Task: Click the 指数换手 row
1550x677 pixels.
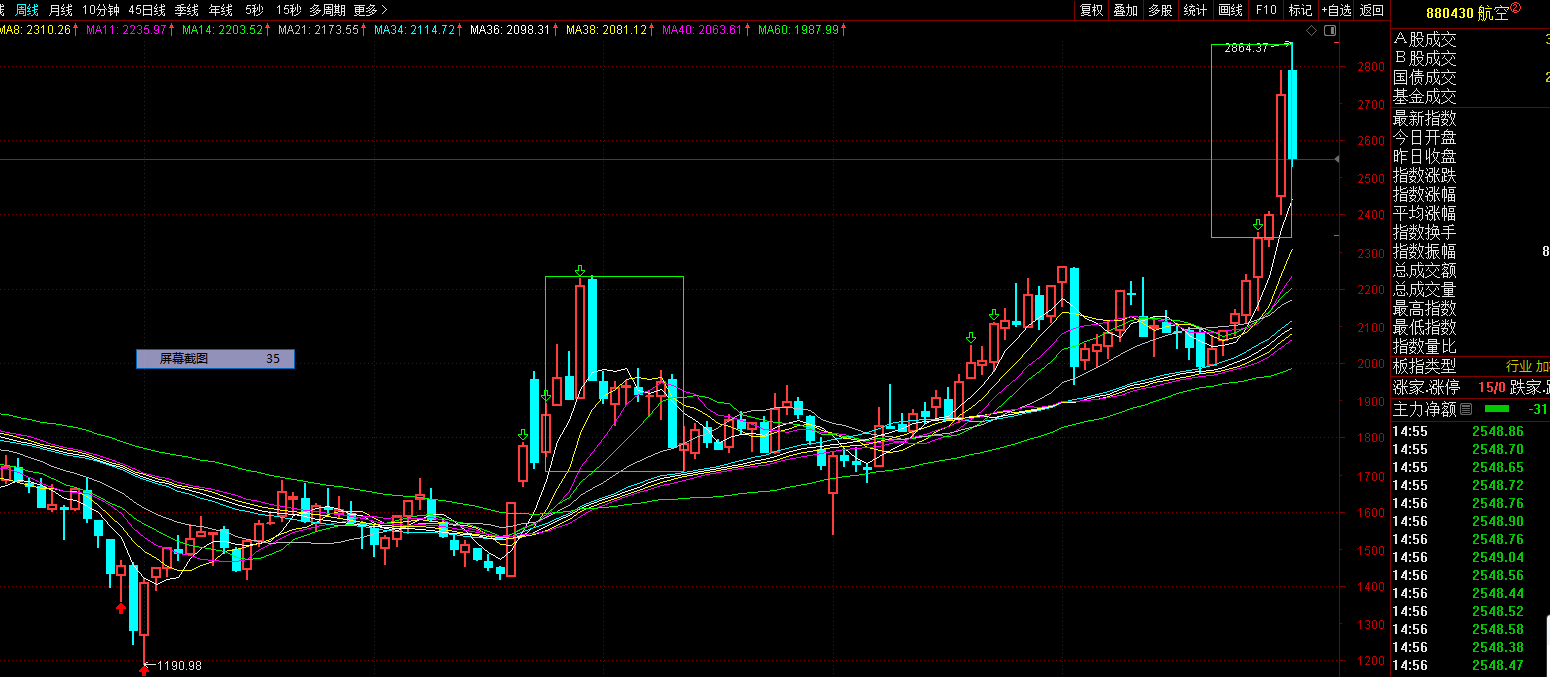Action: [x=1470, y=233]
